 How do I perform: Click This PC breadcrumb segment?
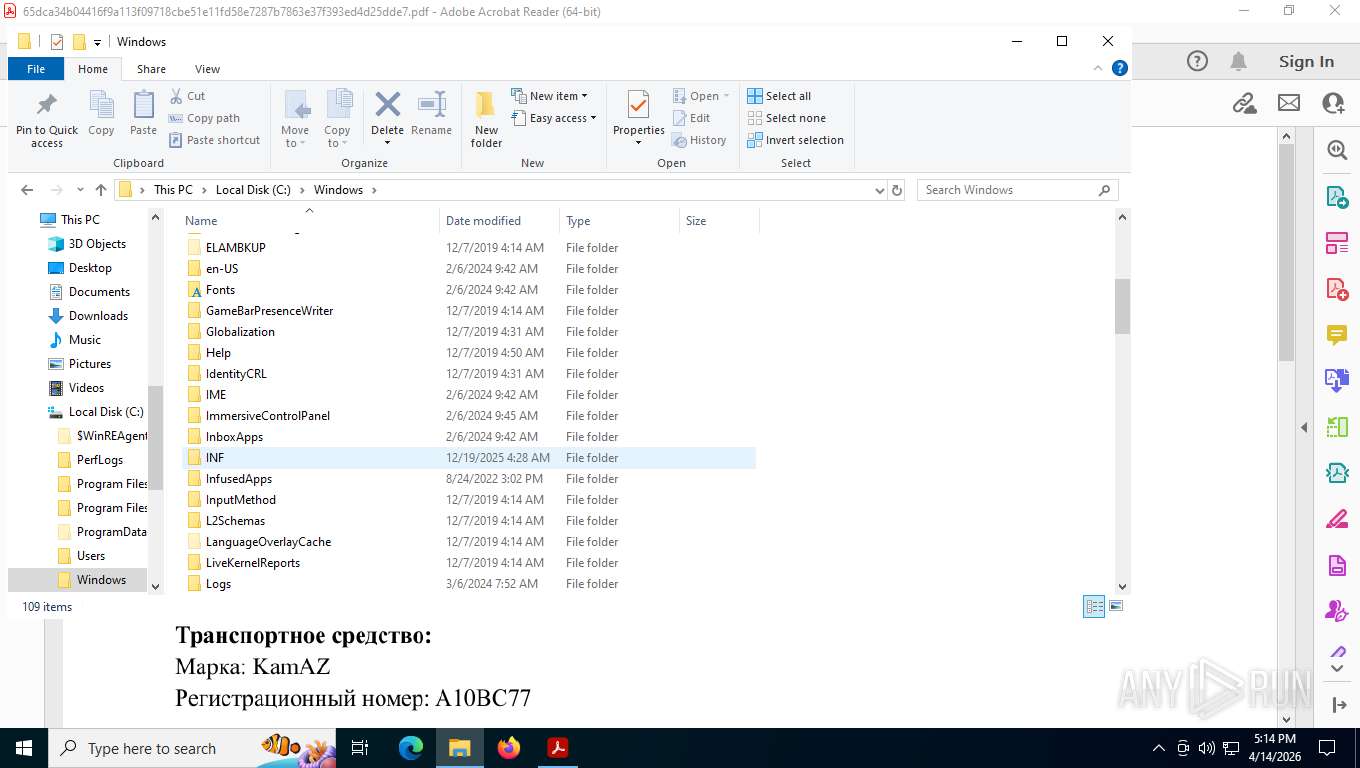coord(173,190)
